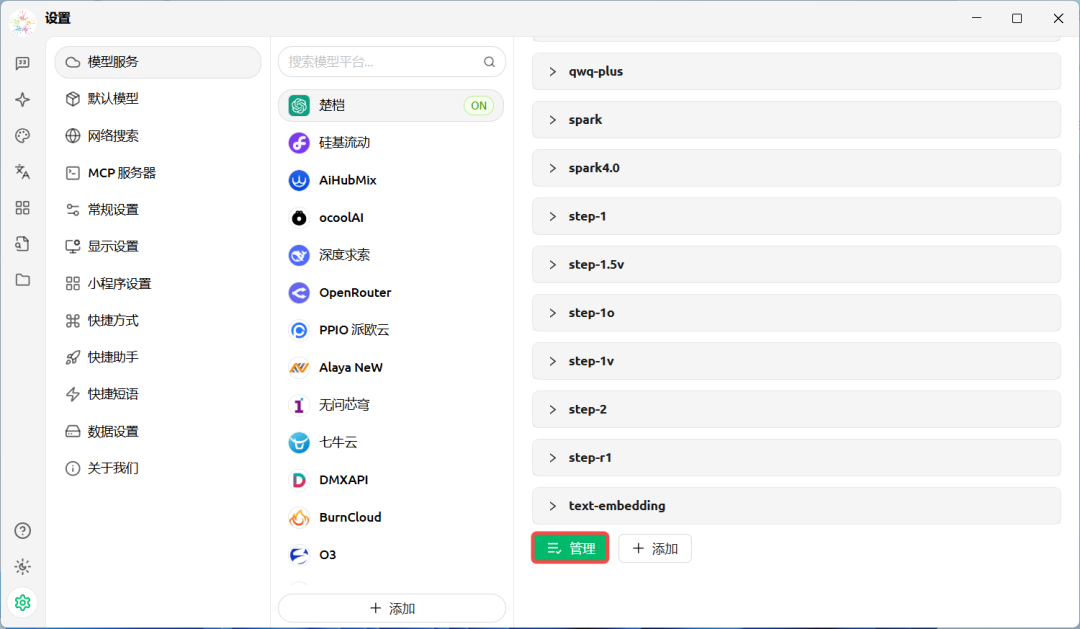This screenshot has height=629, width=1080.
Task: Open 常规设置 settings section
Action: click(x=158, y=209)
